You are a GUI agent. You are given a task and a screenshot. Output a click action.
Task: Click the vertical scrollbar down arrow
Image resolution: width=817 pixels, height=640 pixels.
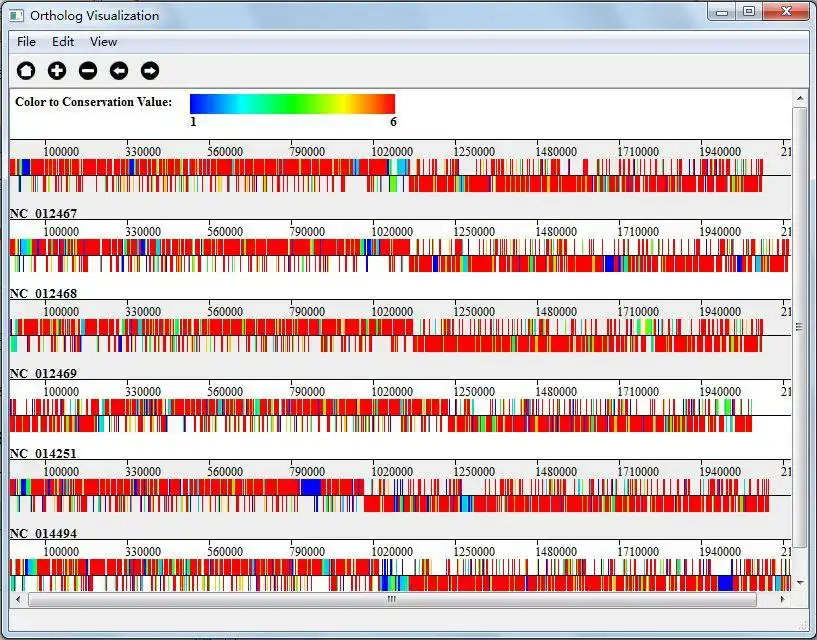pyautogui.click(x=799, y=582)
